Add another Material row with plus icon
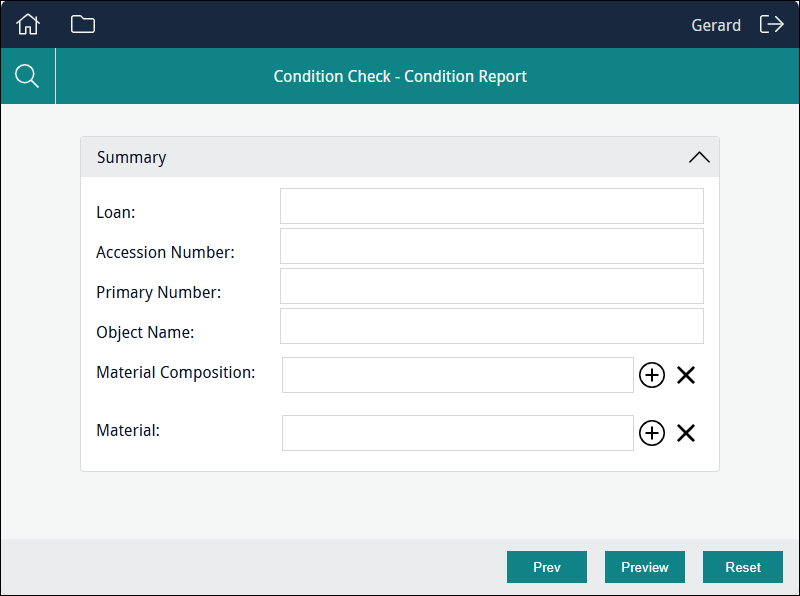The width and height of the screenshot is (800, 596). 651,433
